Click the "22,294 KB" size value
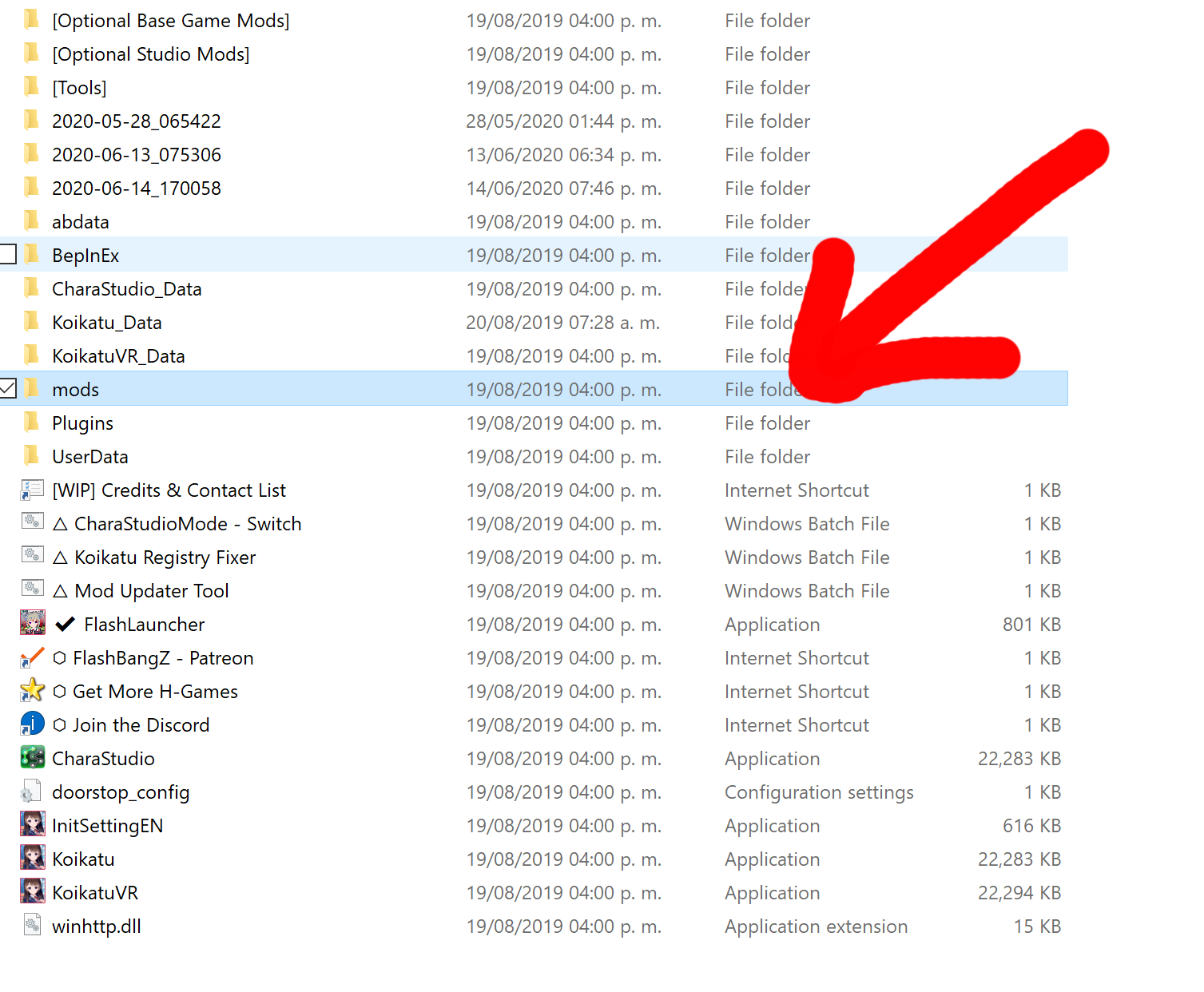The image size is (1204, 992). 1019,893
